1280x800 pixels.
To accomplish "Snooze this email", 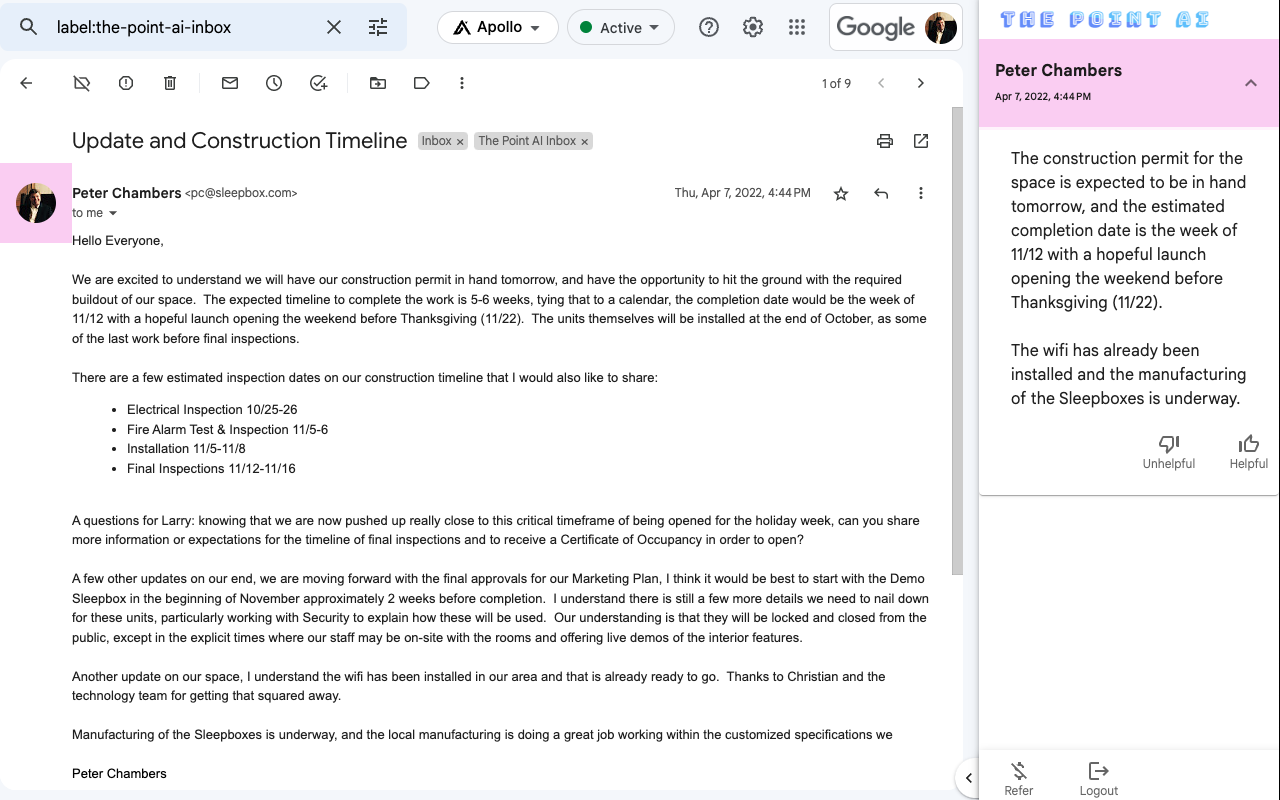I will (x=274, y=83).
